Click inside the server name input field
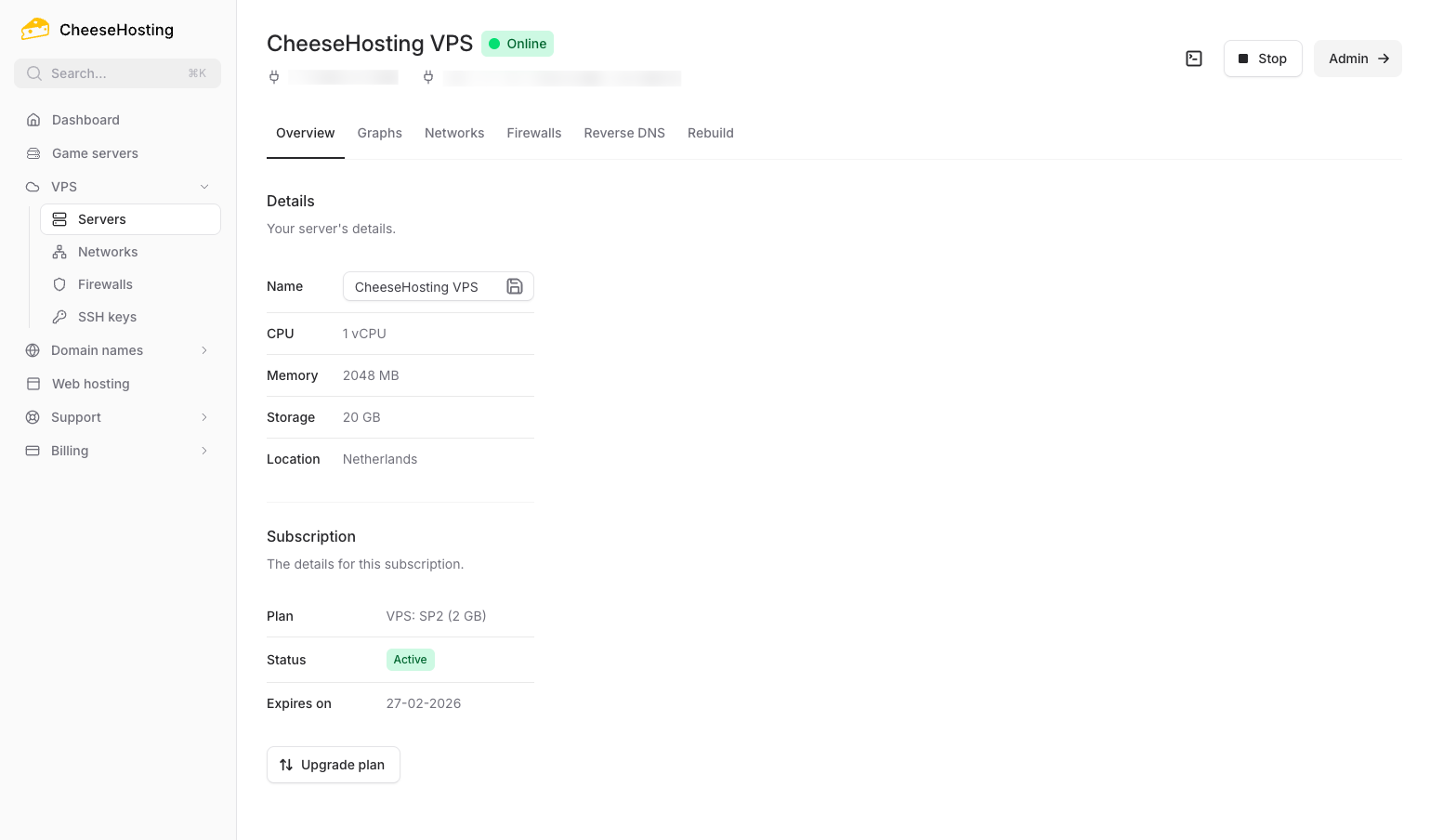Image resolution: width=1430 pixels, height=840 pixels. [x=423, y=286]
